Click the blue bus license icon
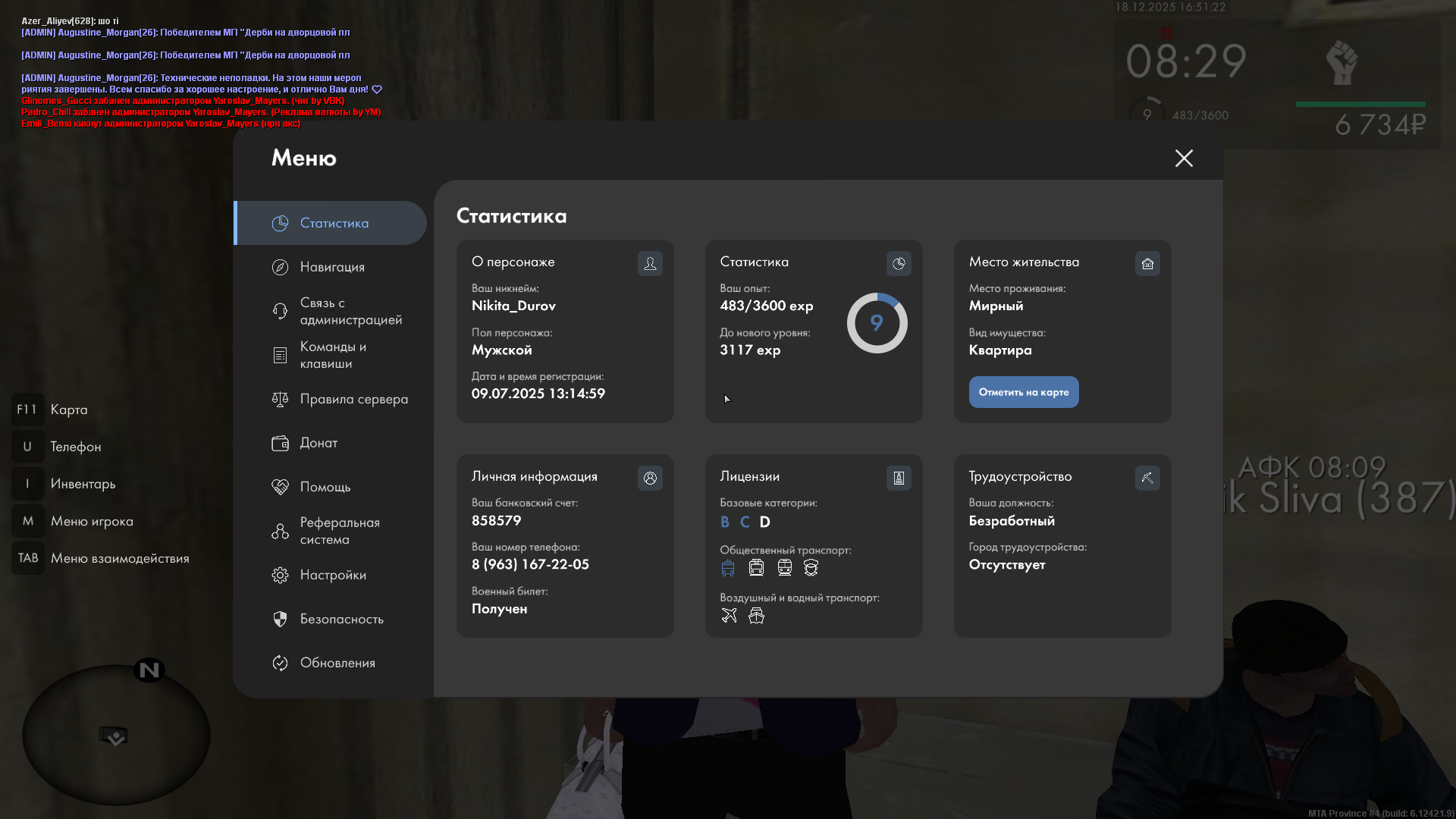The width and height of the screenshot is (1456, 819). 728,568
